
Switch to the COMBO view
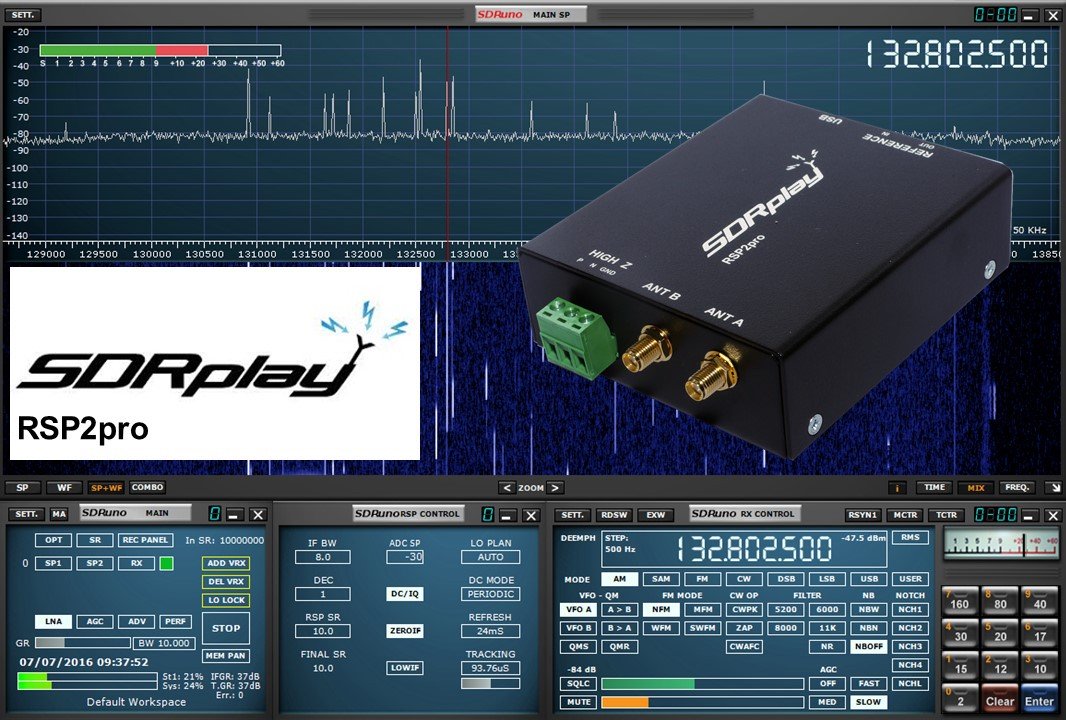(148, 487)
